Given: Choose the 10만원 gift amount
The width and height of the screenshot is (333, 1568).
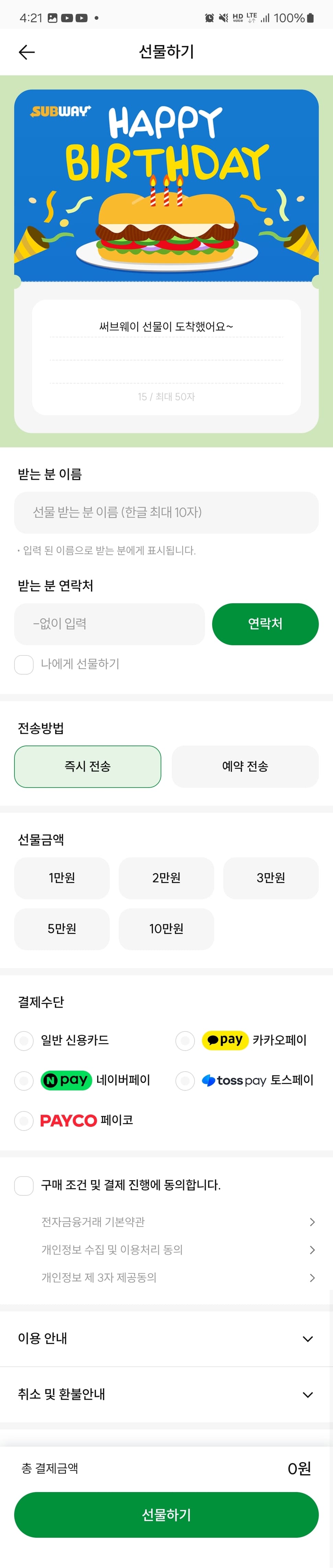Looking at the screenshot, I should tap(166, 929).
